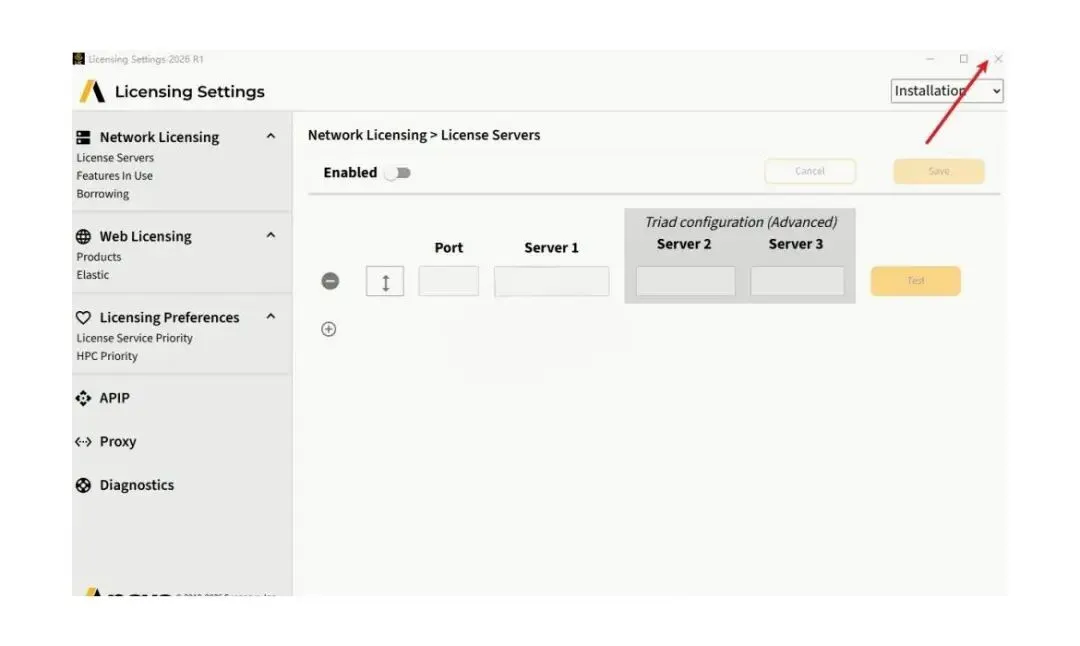The width and height of the screenshot is (1080, 646).
Task: Click the reorder up-down arrow button
Action: [385, 282]
